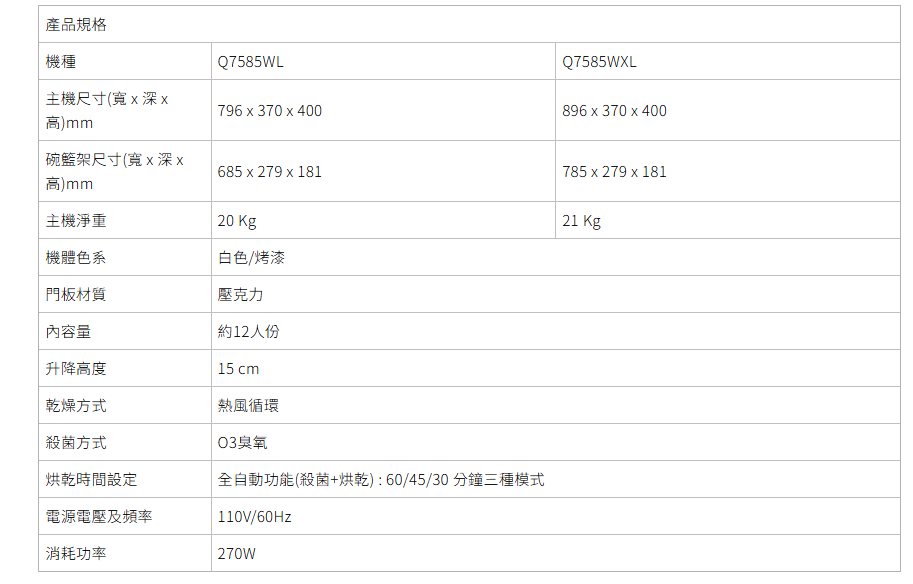
Task: Click the 796 x 370 x 400 dimension value
Action: [270, 111]
